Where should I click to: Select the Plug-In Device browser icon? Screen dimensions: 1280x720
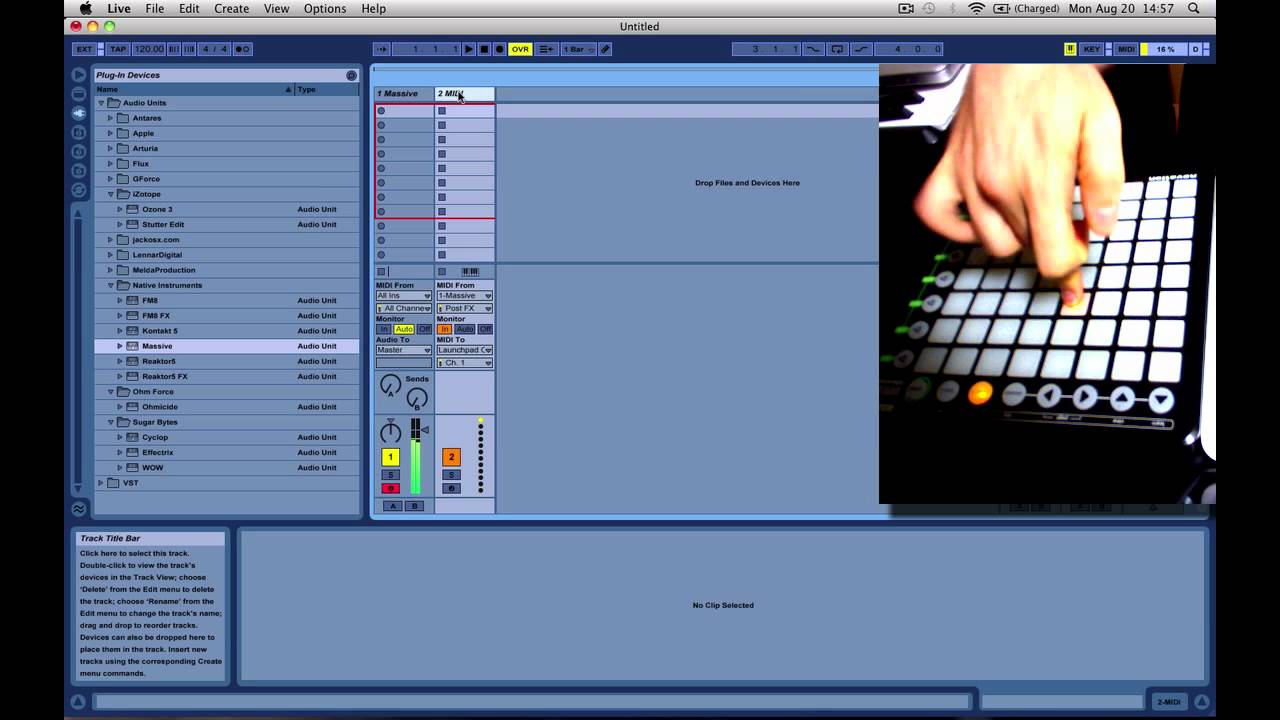pyautogui.click(x=79, y=113)
